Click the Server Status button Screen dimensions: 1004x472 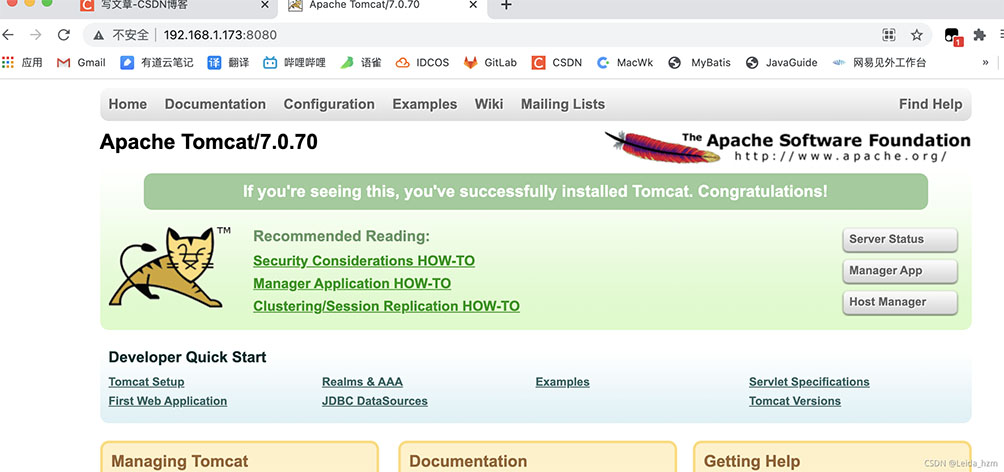click(x=899, y=240)
